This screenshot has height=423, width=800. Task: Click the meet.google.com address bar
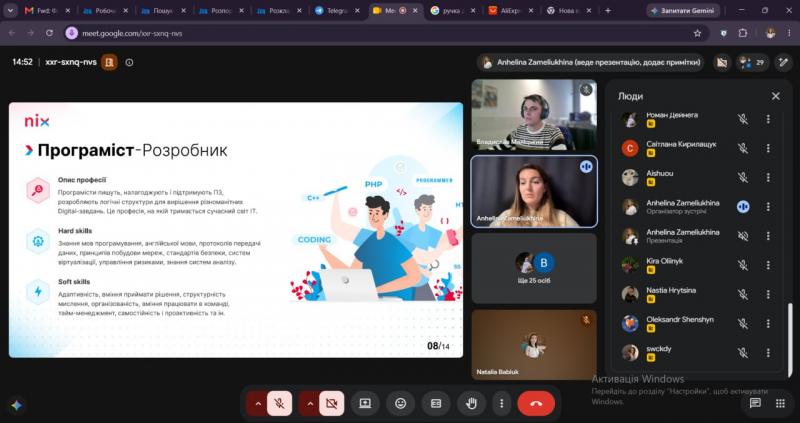tap(383, 33)
